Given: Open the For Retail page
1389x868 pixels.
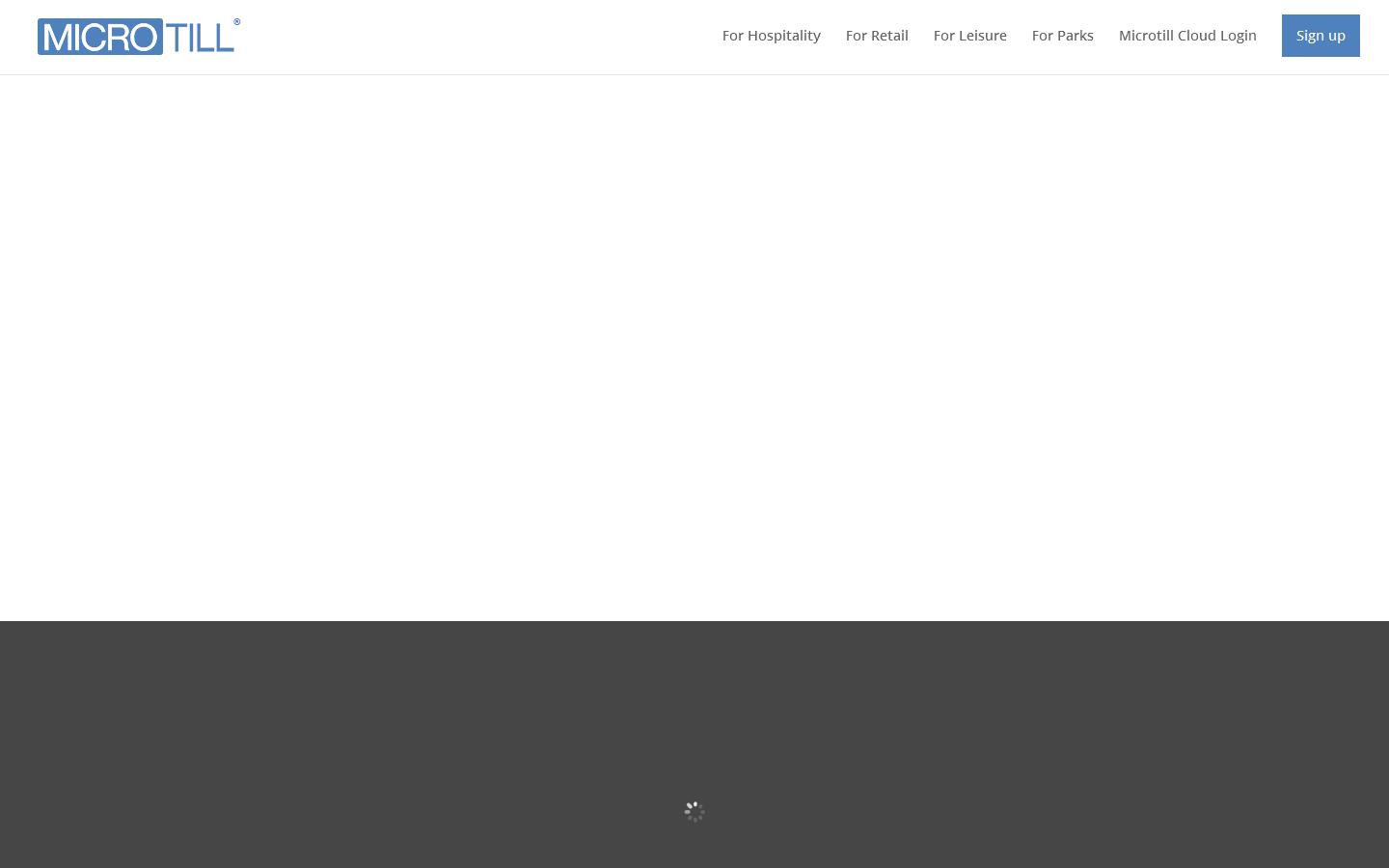Looking at the screenshot, I should (x=877, y=36).
